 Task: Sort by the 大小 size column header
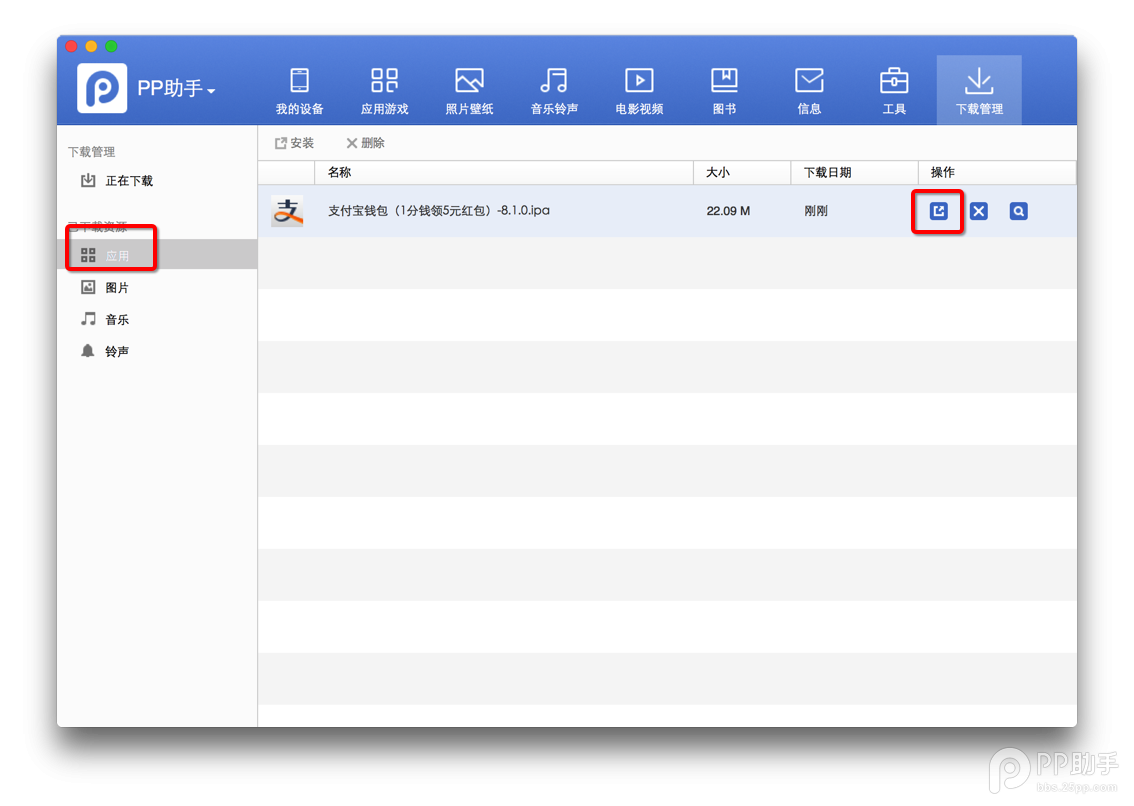[x=742, y=172]
